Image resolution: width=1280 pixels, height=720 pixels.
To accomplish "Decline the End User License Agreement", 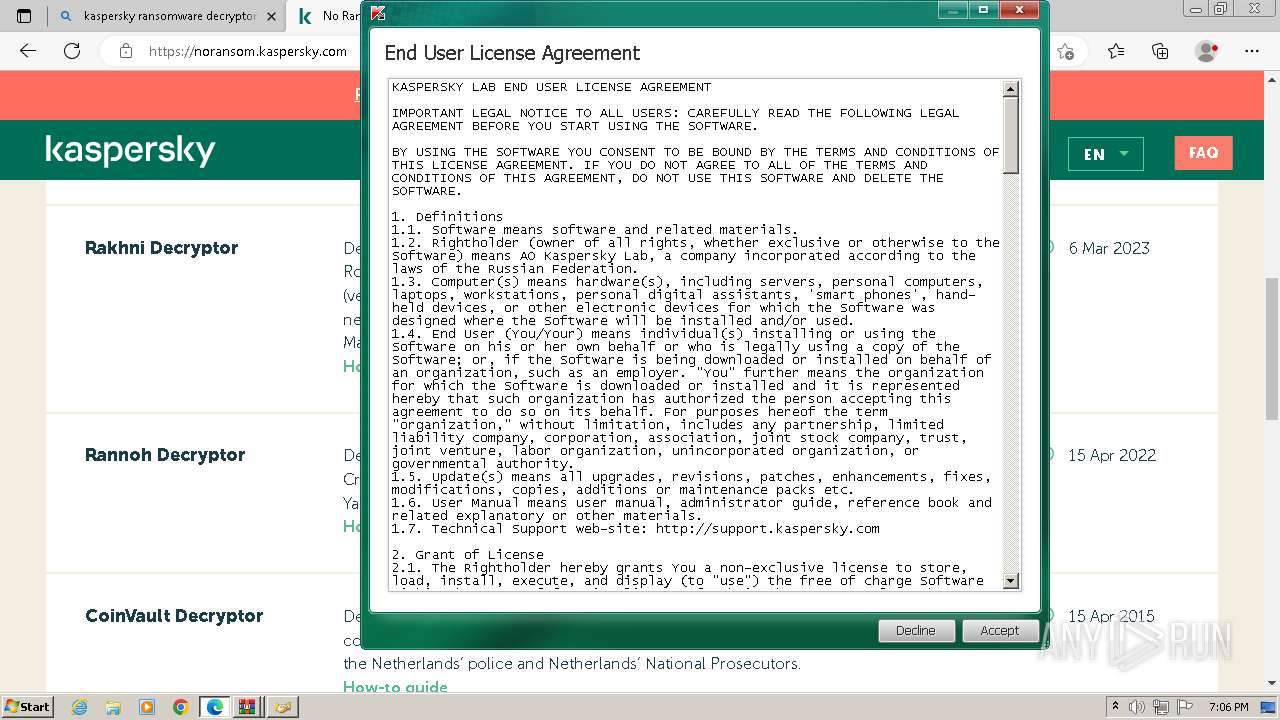I will 915,630.
